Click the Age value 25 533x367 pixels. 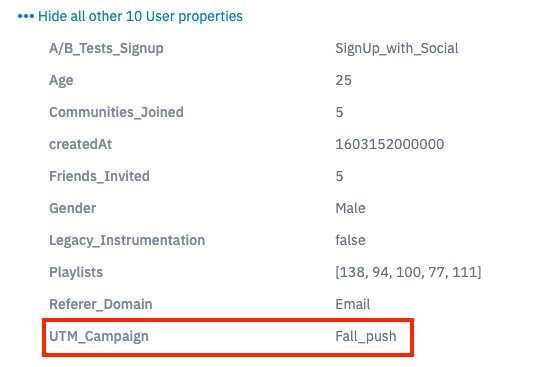pos(343,80)
